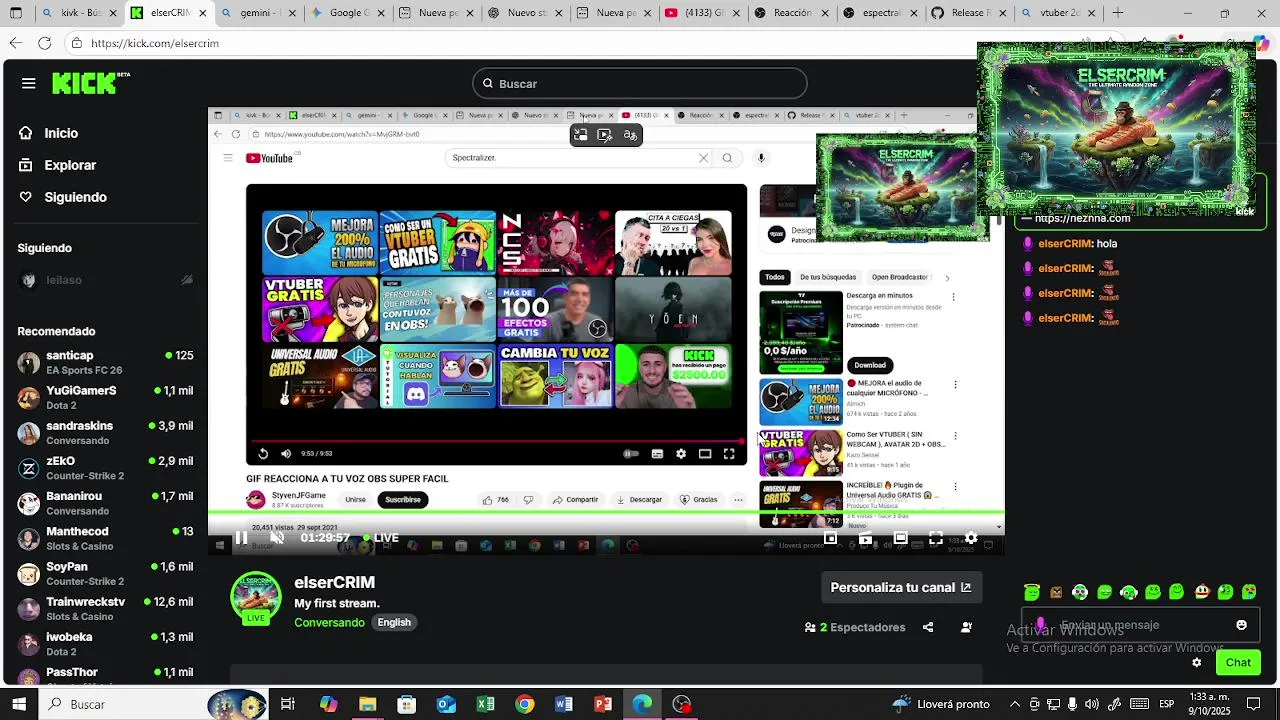This screenshot has height=720, width=1280.
Task: Pick the brown angry cat emote
Action: (1056, 592)
